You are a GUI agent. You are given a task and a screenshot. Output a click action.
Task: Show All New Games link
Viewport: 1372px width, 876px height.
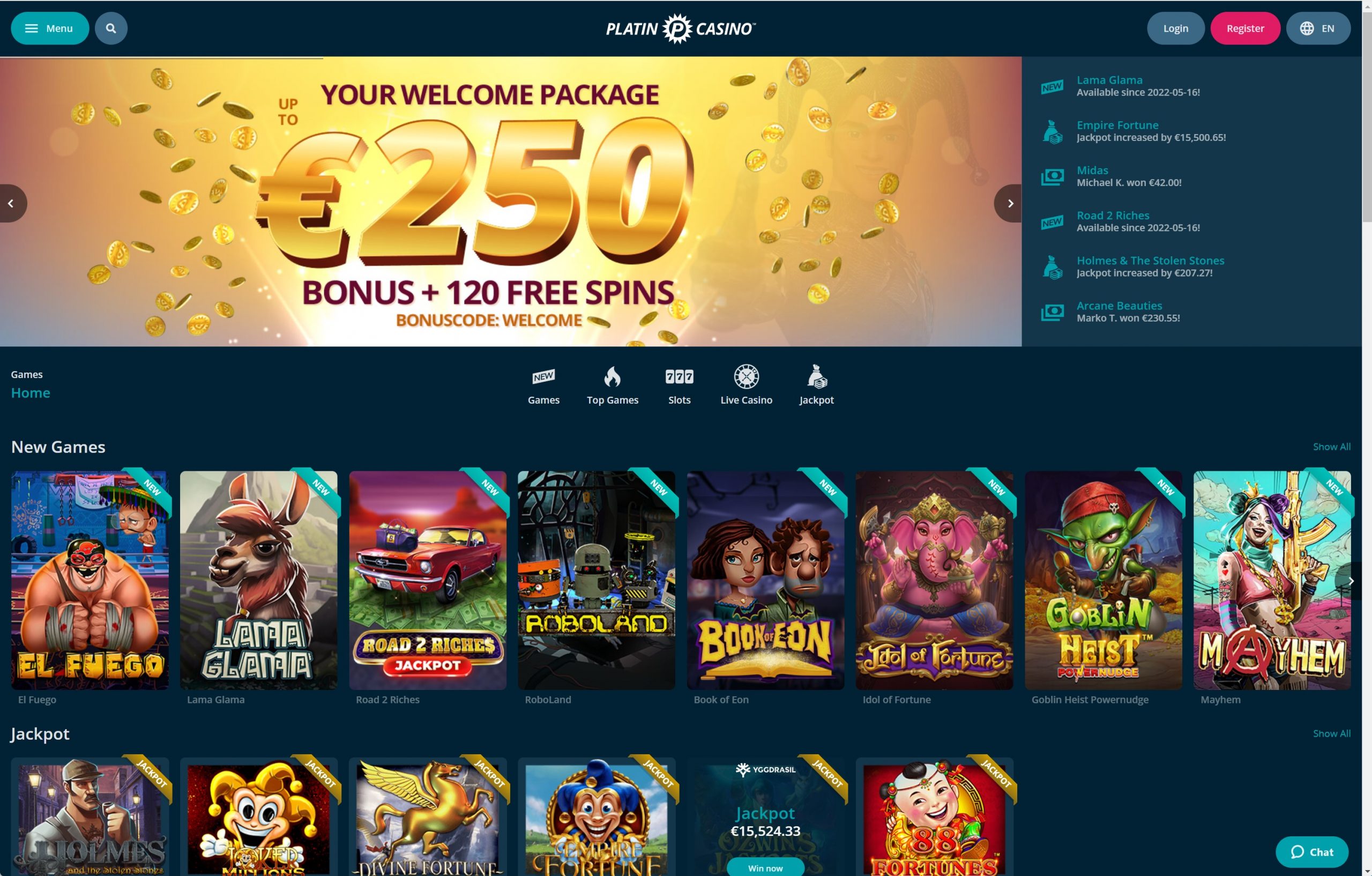pyautogui.click(x=1332, y=447)
